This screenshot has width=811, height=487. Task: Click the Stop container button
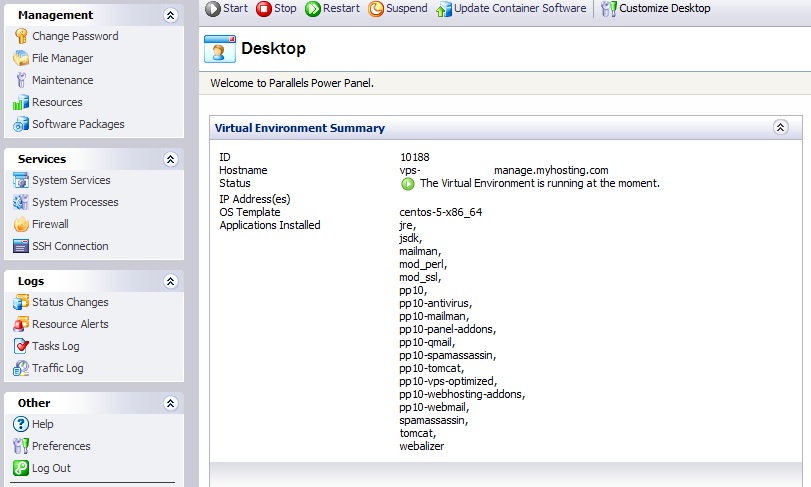pyautogui.click(x=276, y=8)
